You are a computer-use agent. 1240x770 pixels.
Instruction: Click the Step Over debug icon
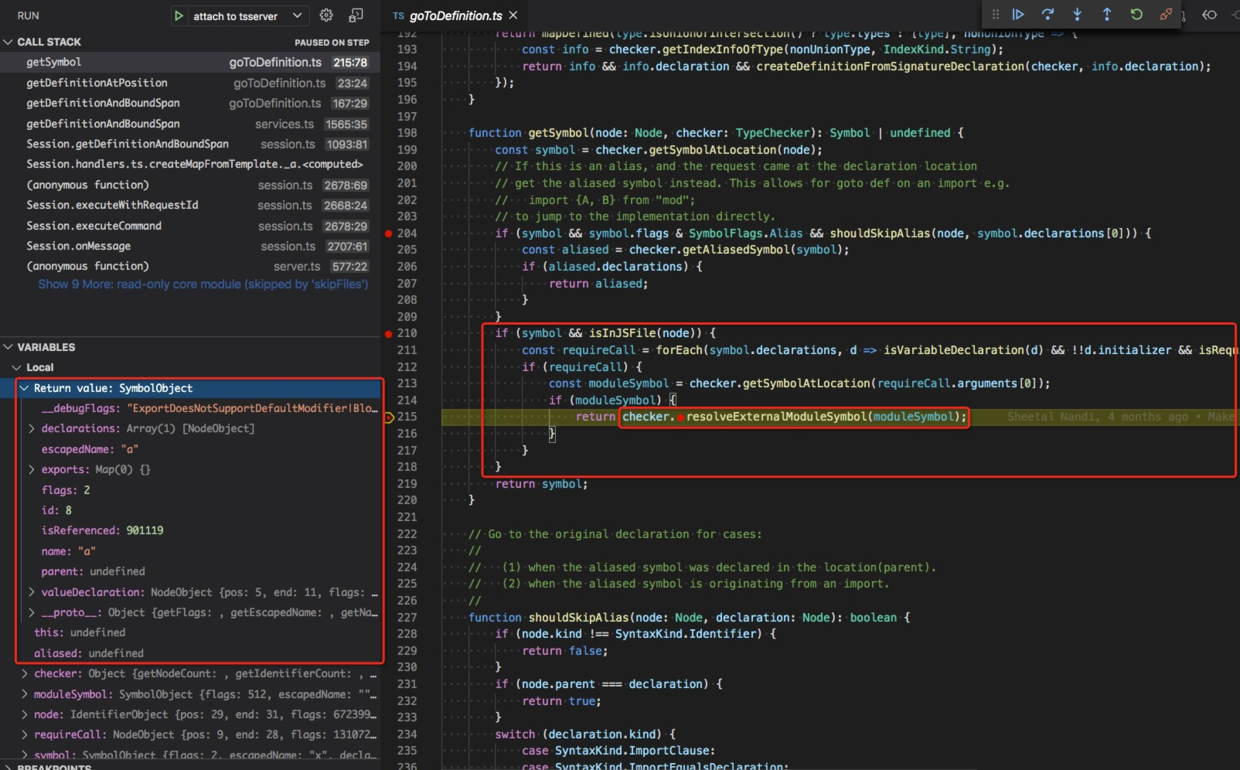(1047, 15)
